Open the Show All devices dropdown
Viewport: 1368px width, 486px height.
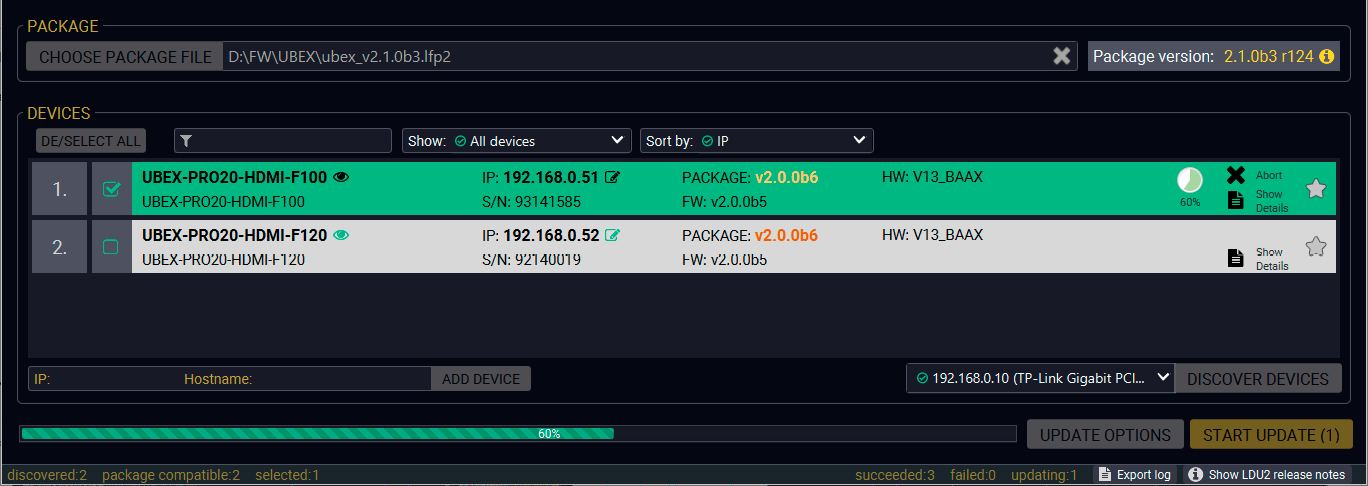pos(516,141)
